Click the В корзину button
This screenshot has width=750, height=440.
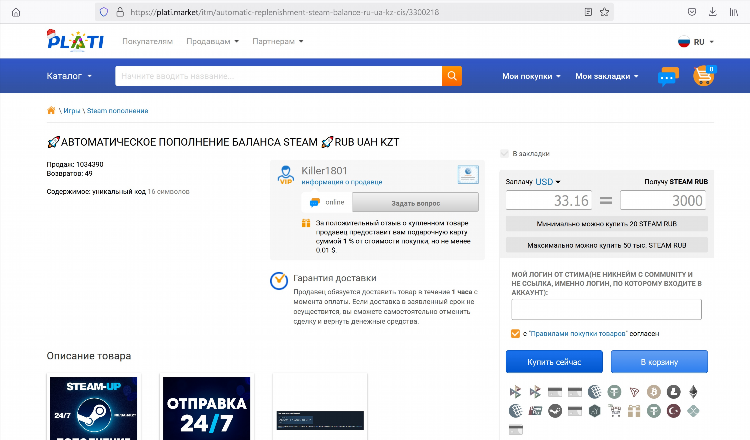pos(659,362)
